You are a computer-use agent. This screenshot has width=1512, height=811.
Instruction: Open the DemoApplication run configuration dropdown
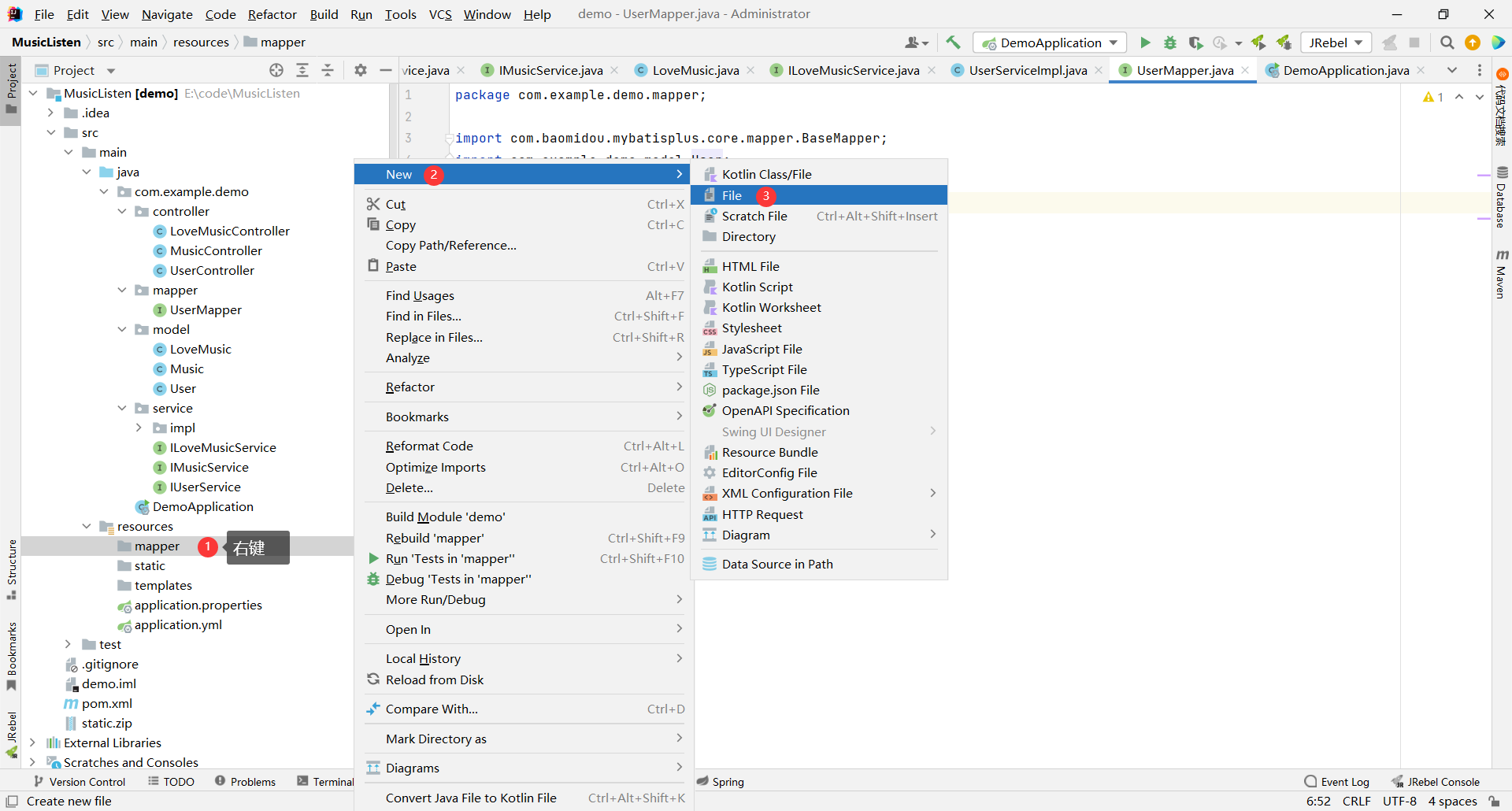pyautogui.click(x=1050, y=43)
